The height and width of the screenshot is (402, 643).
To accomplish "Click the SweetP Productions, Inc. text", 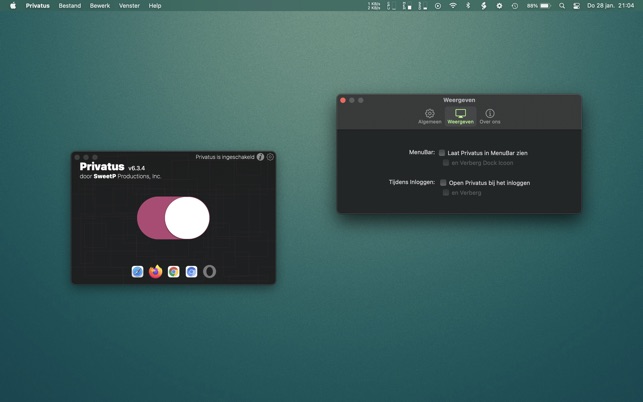I will click(127, 176).
